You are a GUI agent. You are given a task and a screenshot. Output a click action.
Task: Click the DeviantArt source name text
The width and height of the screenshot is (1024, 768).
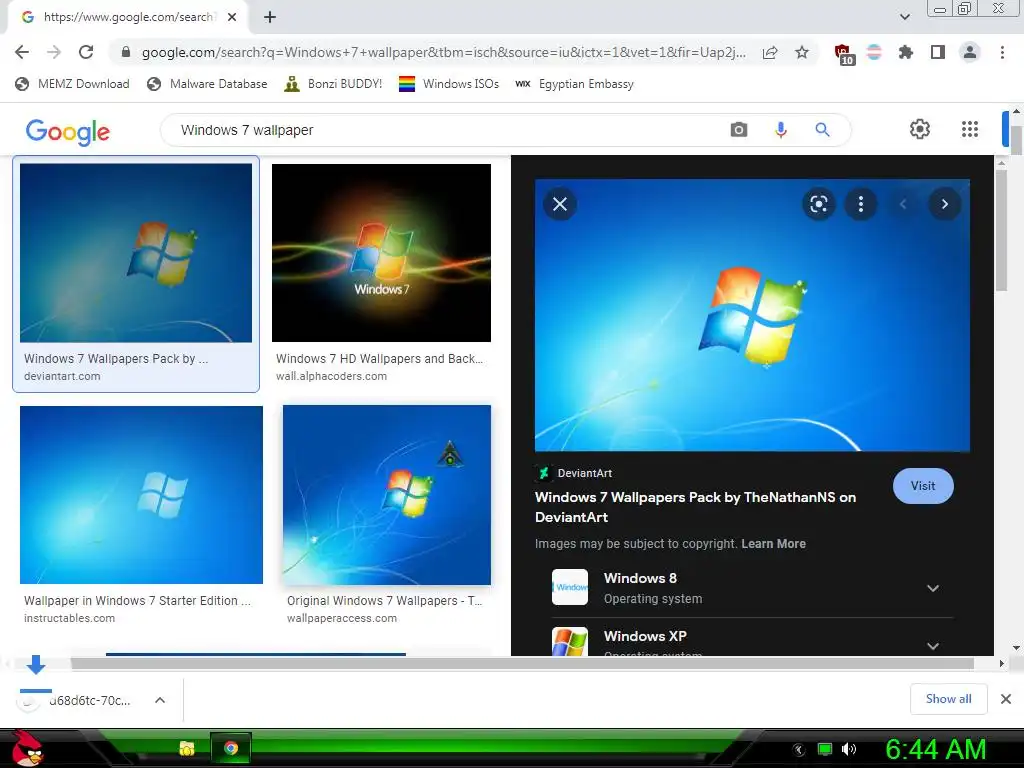coord(584,473)
